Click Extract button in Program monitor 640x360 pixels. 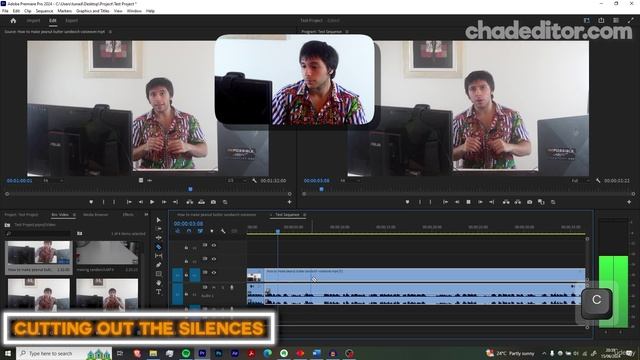[x=518, y=202]
